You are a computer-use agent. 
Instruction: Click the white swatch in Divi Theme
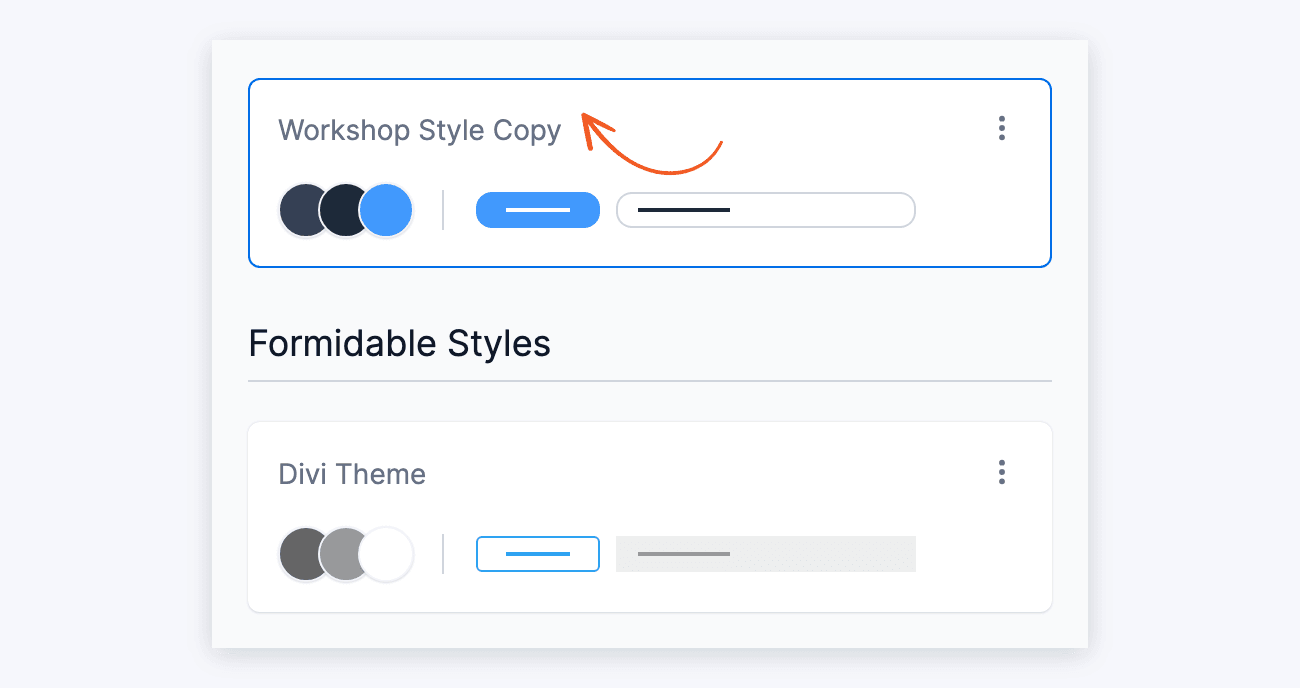(386, 554)
